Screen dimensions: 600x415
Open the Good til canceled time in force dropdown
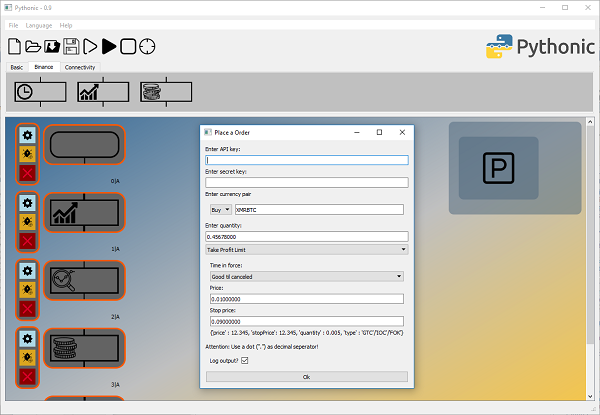(307, 277)
